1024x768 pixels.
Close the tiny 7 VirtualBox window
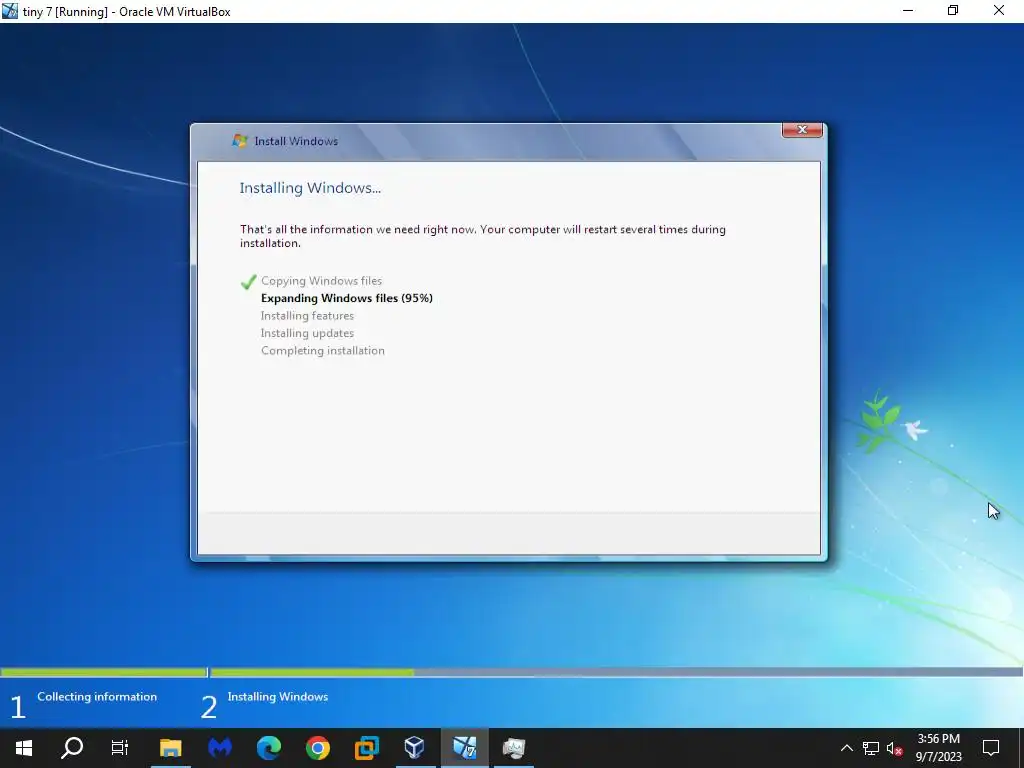click(999, 11)
